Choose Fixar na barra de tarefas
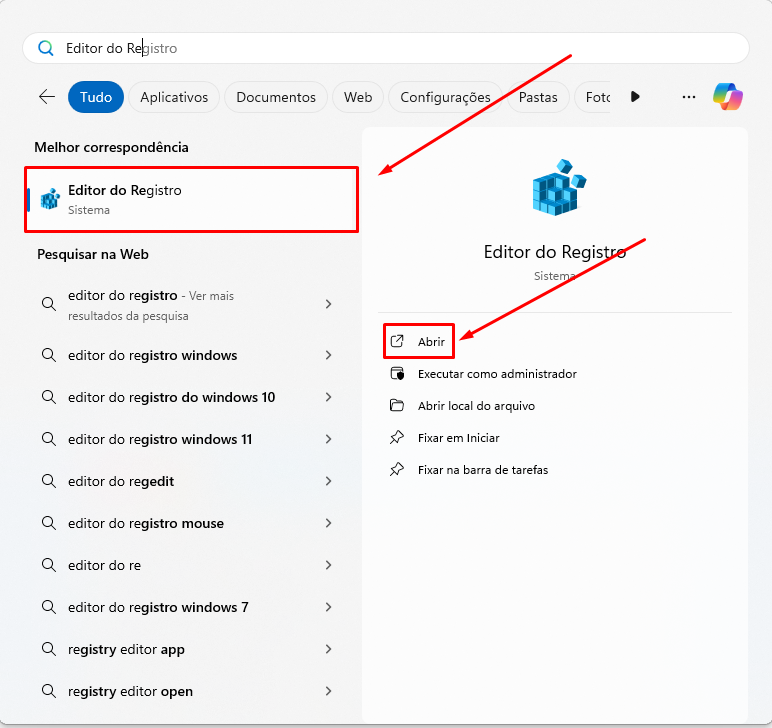The height and width of the screenshot is (728, 772). tap(482, 470)
